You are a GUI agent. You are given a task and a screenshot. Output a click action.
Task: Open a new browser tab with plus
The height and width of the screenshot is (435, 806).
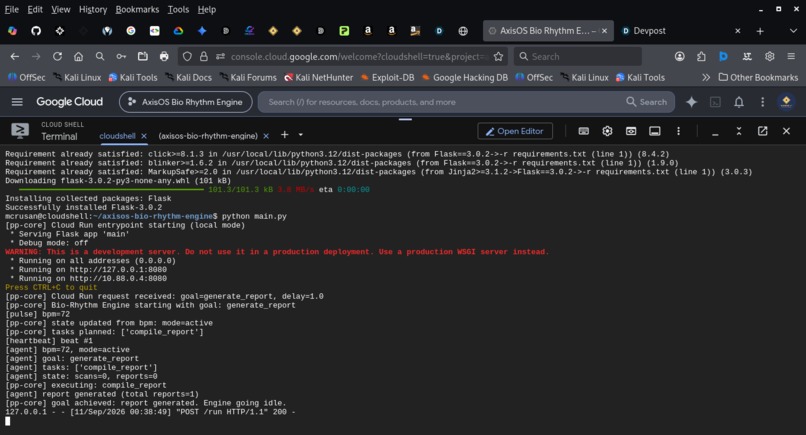(760, 31)
